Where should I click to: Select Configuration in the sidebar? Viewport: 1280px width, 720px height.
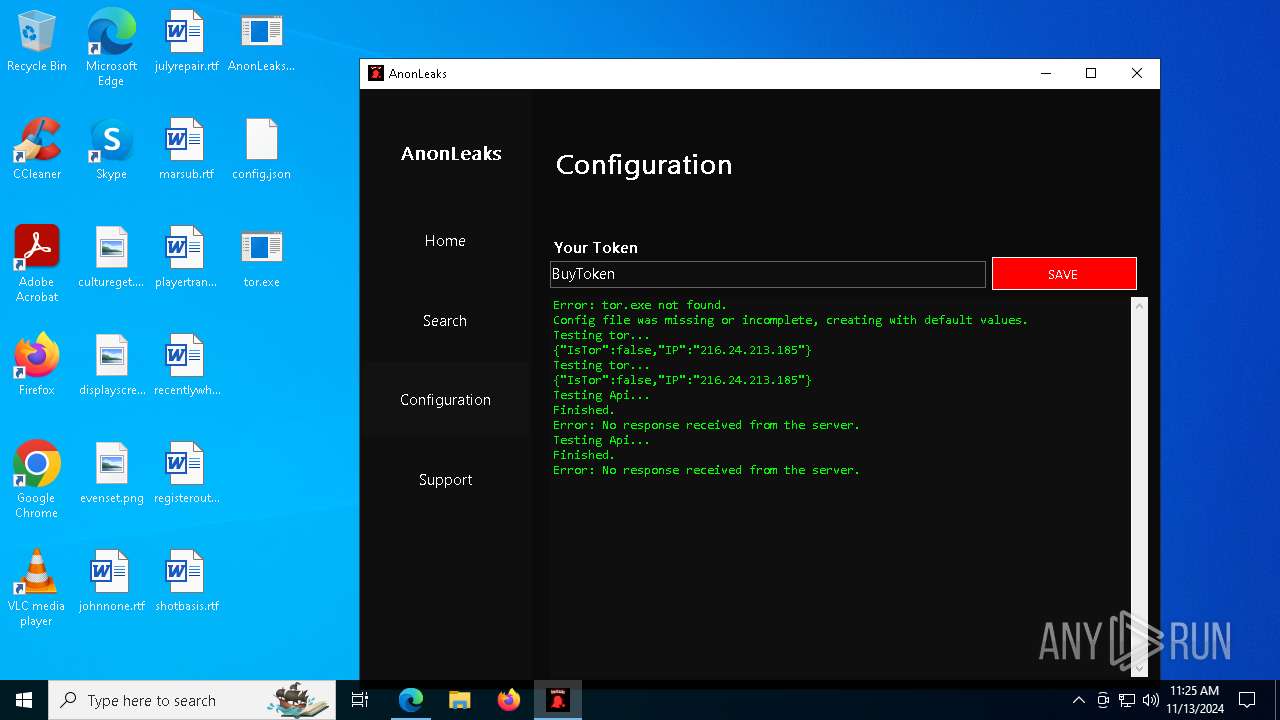(x=445, y=400)
